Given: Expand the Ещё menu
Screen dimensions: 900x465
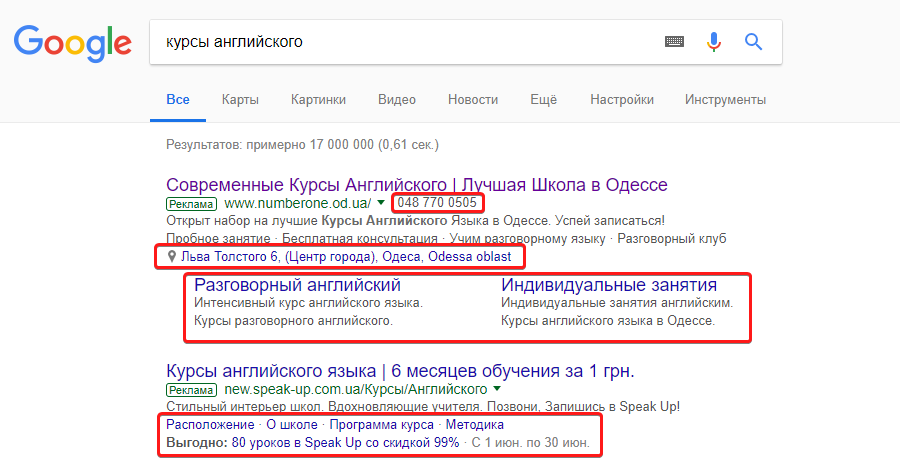Looking at the screenshot, I should 544,99.
